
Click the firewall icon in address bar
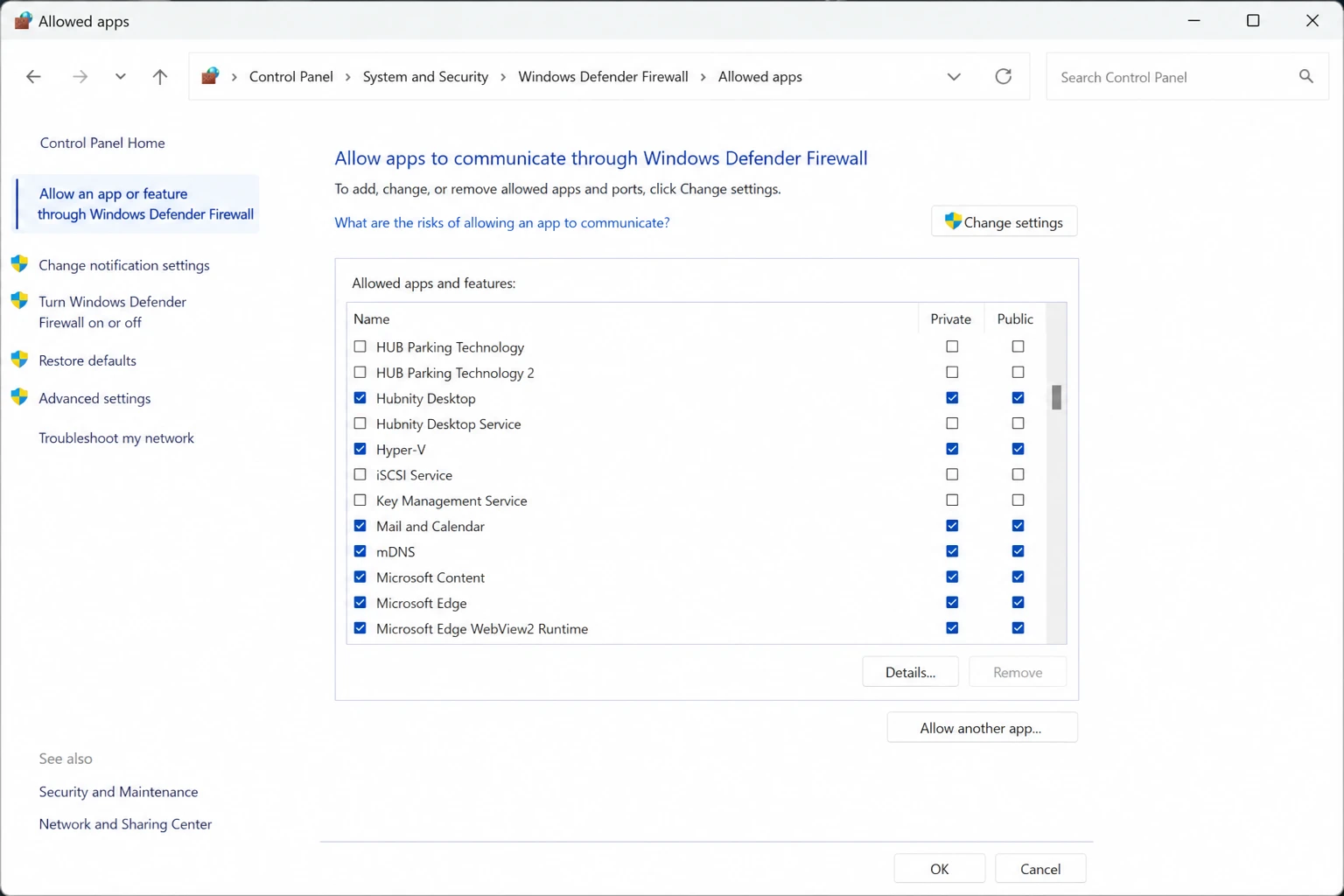click(x=210, y=76)
